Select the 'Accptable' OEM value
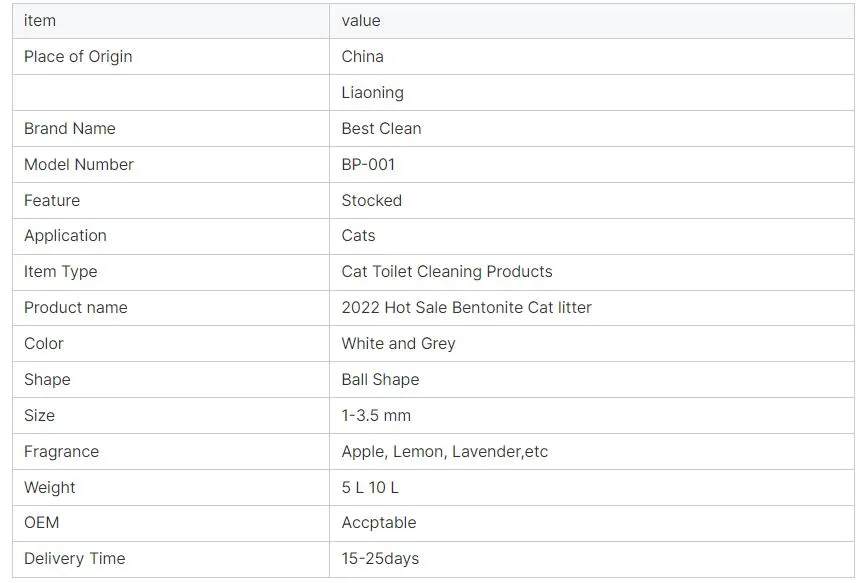This screenshot has width=862, height=583. point(378,522)
